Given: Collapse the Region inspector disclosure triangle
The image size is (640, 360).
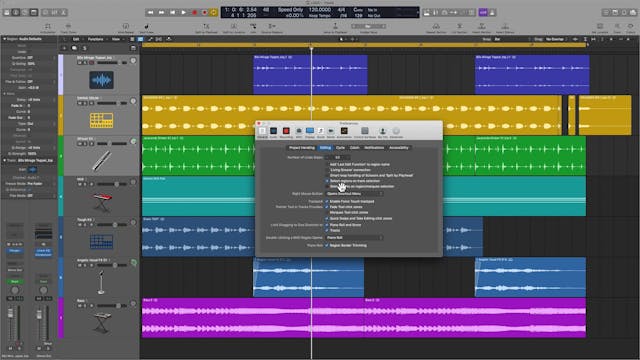Looking at the screenshot, I should pyautogui.click(x=4, y=39).
